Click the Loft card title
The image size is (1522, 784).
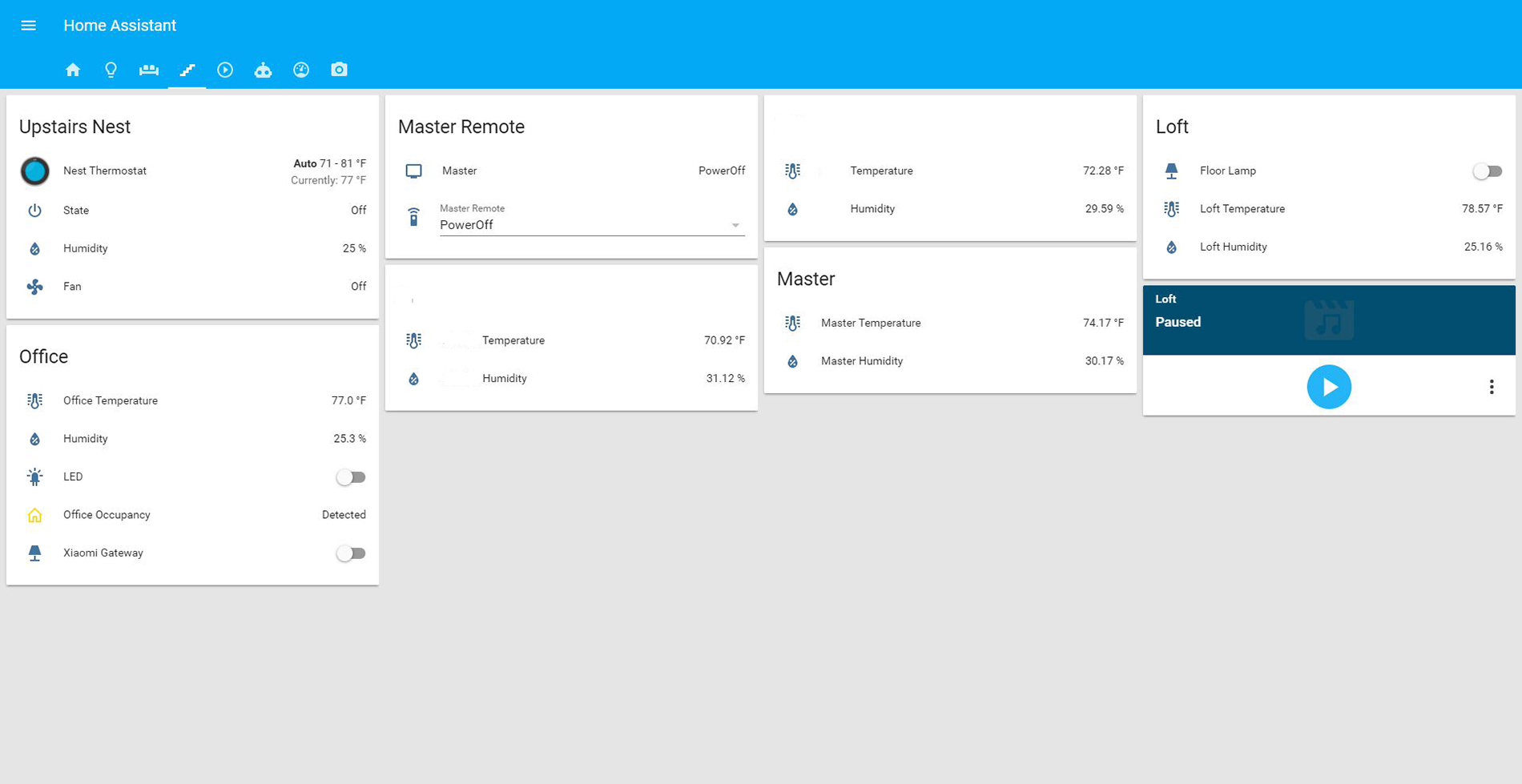tap(1172, 127)
